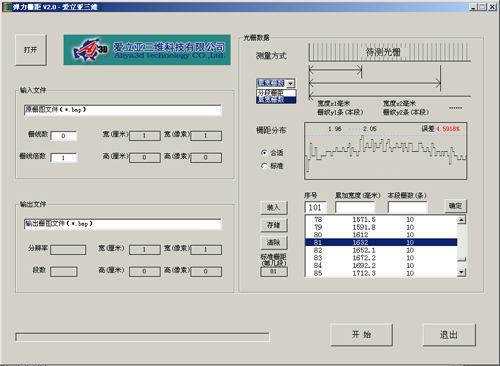The width and height of the screenshot is (500, 366).
Task: Open the 测量方式 dropdown arrow
Action: (291, 83)
